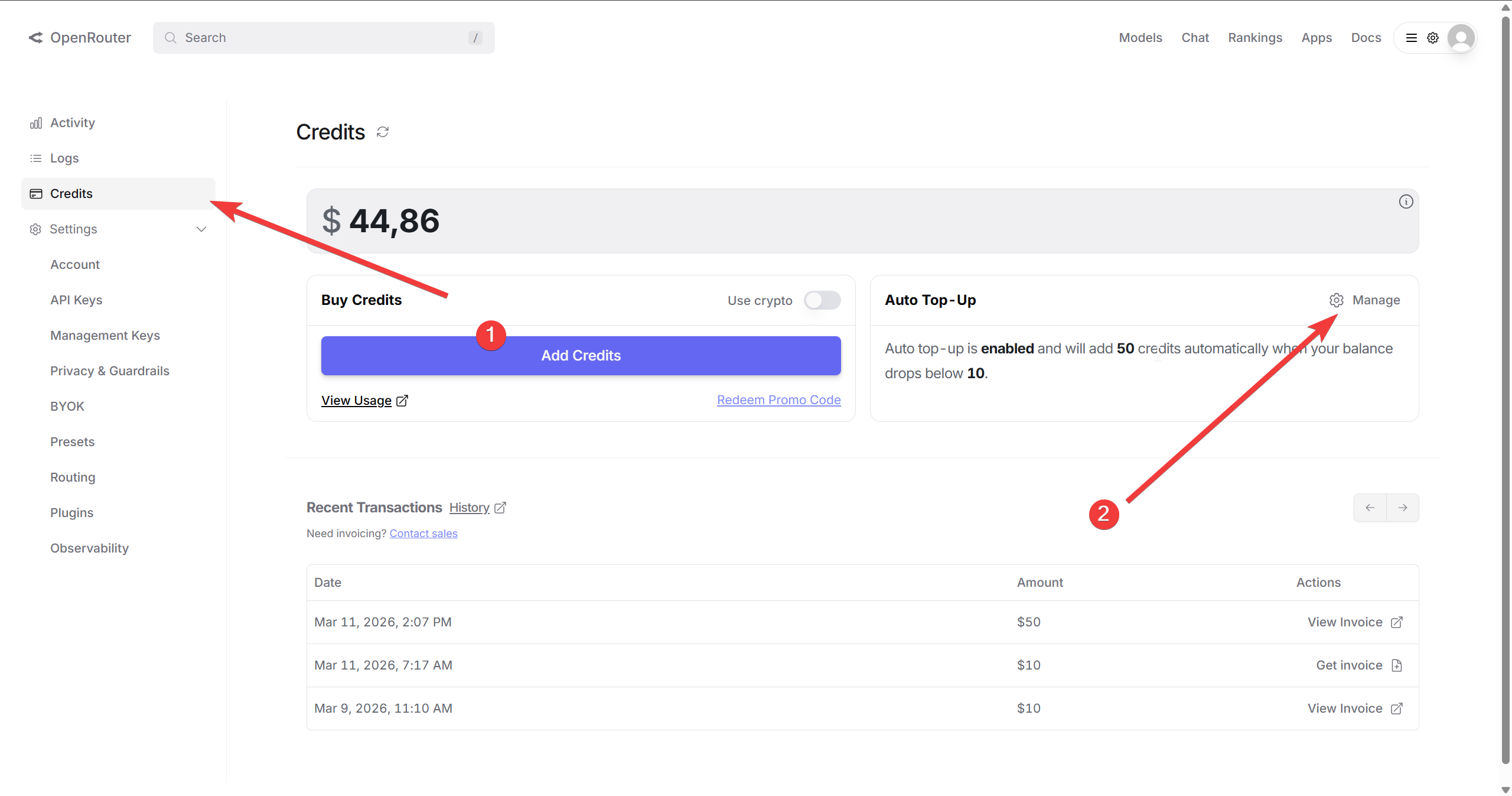The width and height of the screenshot is (1512, 796).
Task: Click the Add Credits button
Action: pyautogui.click(x=581, y=356)
